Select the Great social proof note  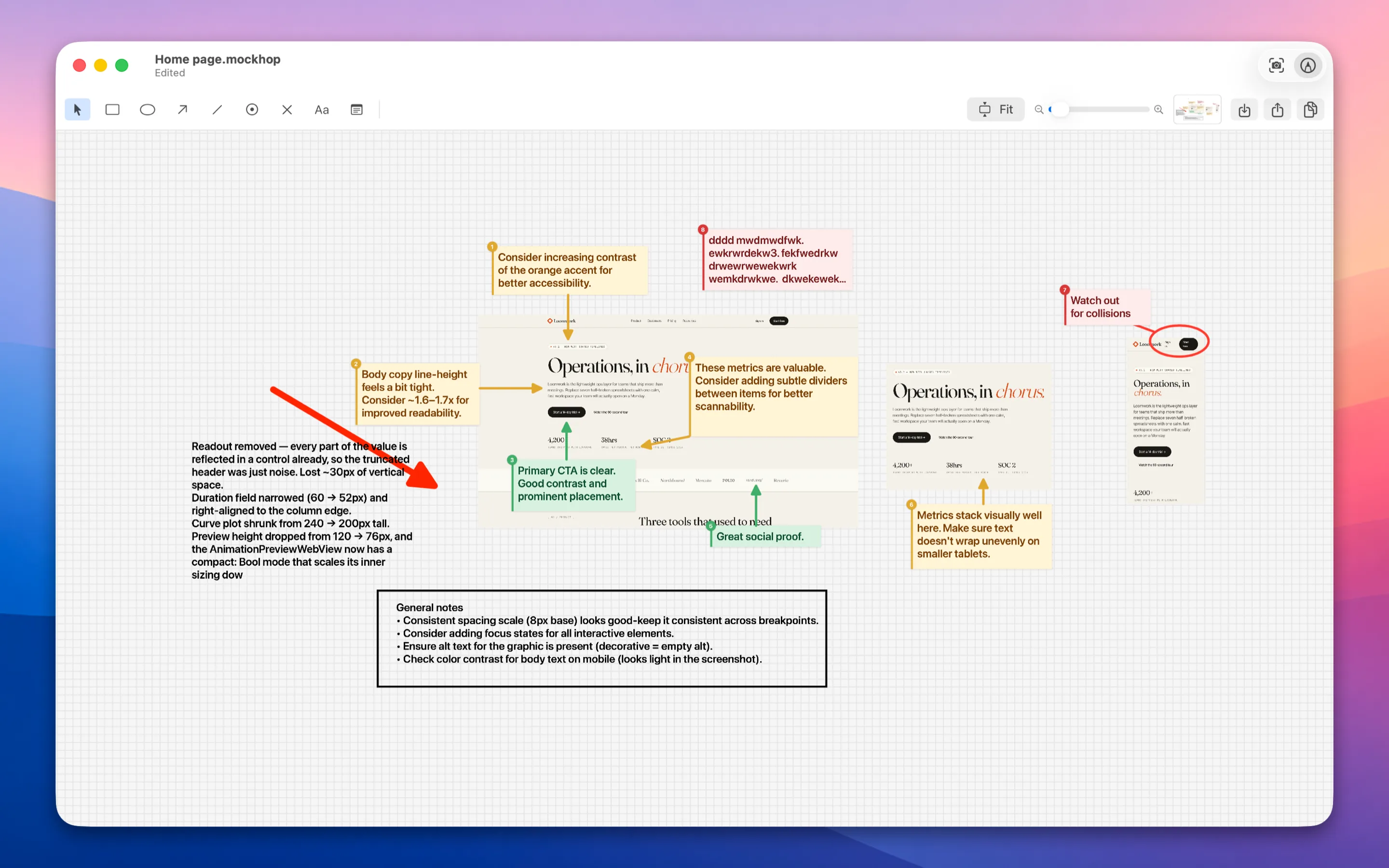tap(766, 536)
